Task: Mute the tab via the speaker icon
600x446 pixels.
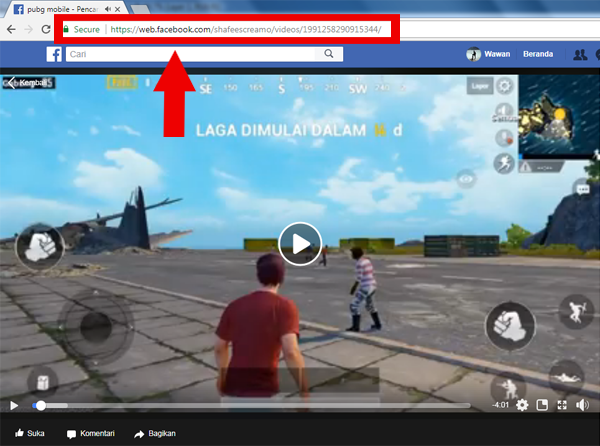Action: tap(108, 9)
